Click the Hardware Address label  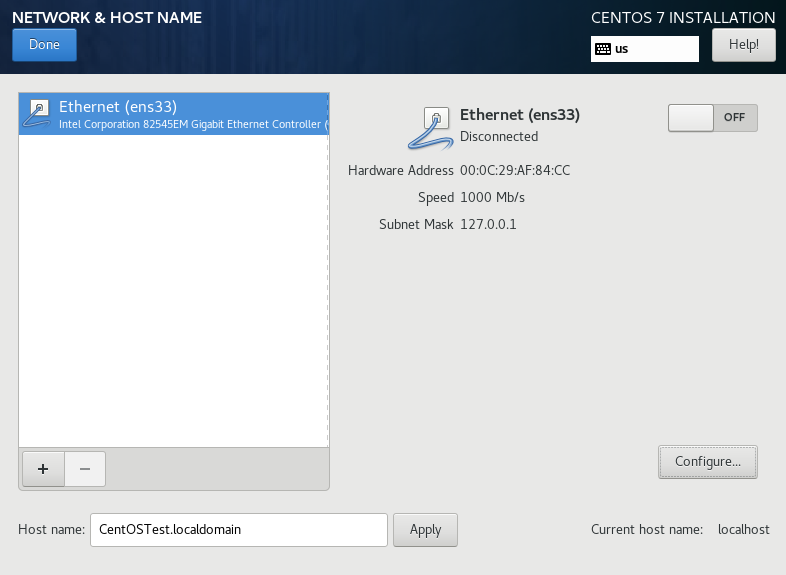pyautogui.click(x=401, y=170)
